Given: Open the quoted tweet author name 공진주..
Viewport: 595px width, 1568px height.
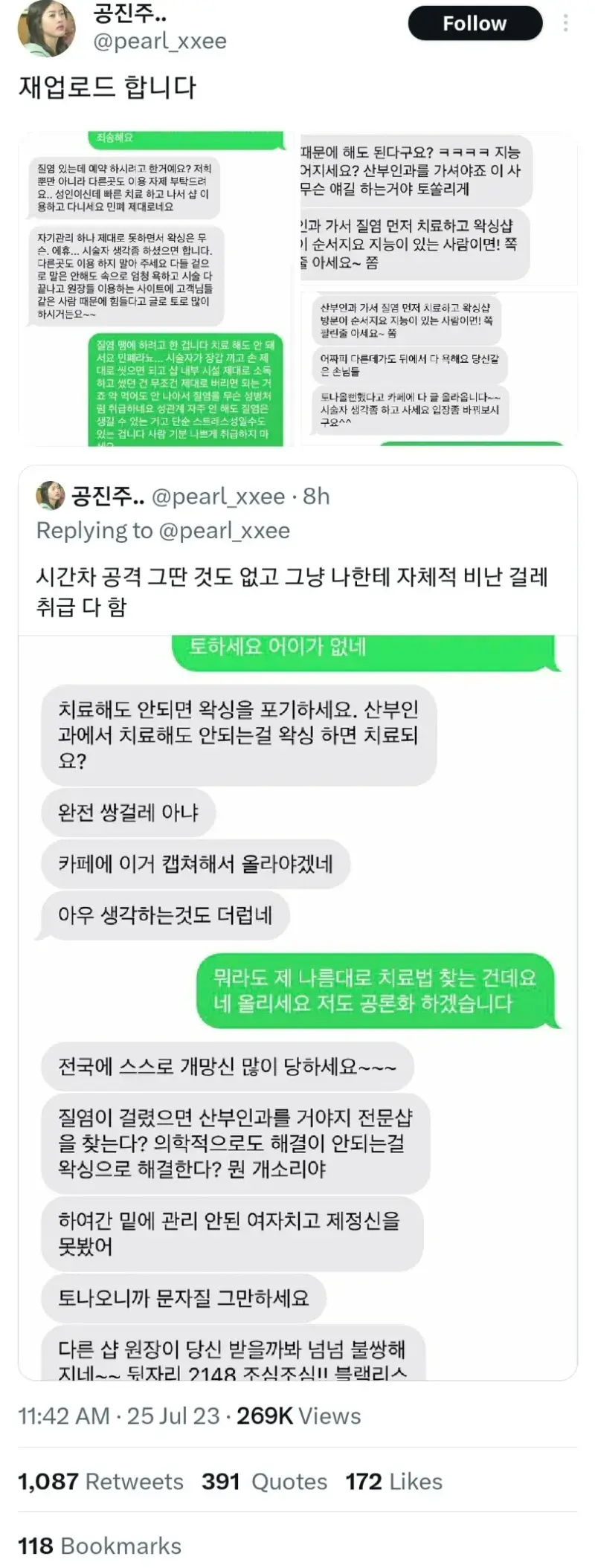Looking at the screenshot, I should pyautogui.click(x=109, y=496).
